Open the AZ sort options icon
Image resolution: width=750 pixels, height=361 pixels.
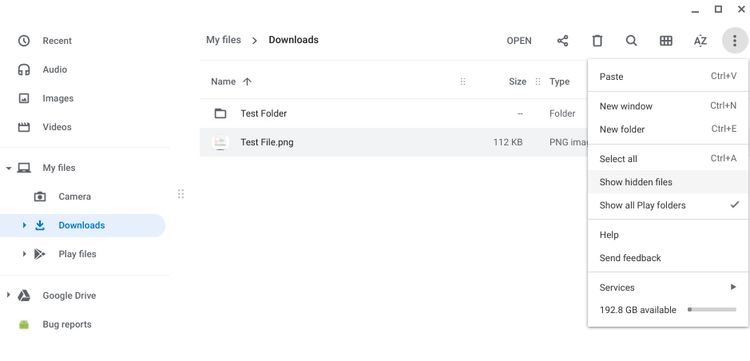pos(700,41)
